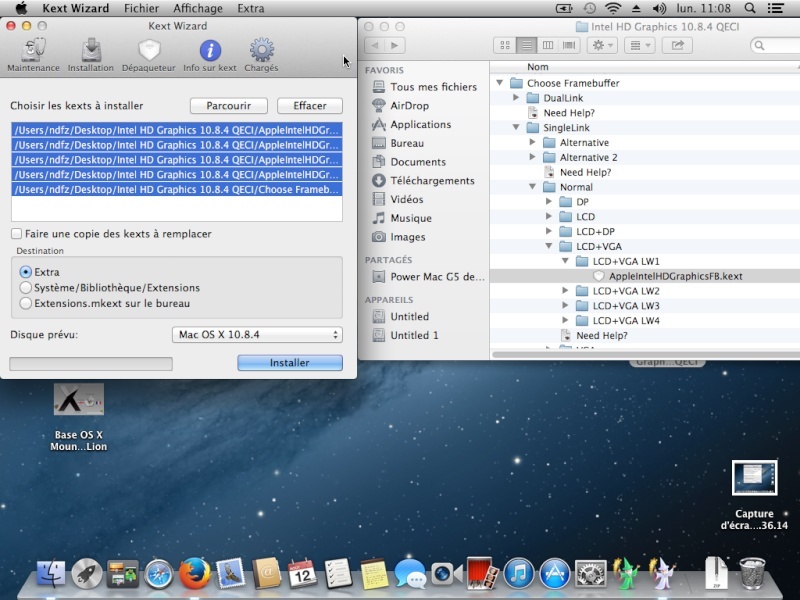Expand the DualLink folder
This screenshot has width=800, height=600.
[x=516, y=97]
